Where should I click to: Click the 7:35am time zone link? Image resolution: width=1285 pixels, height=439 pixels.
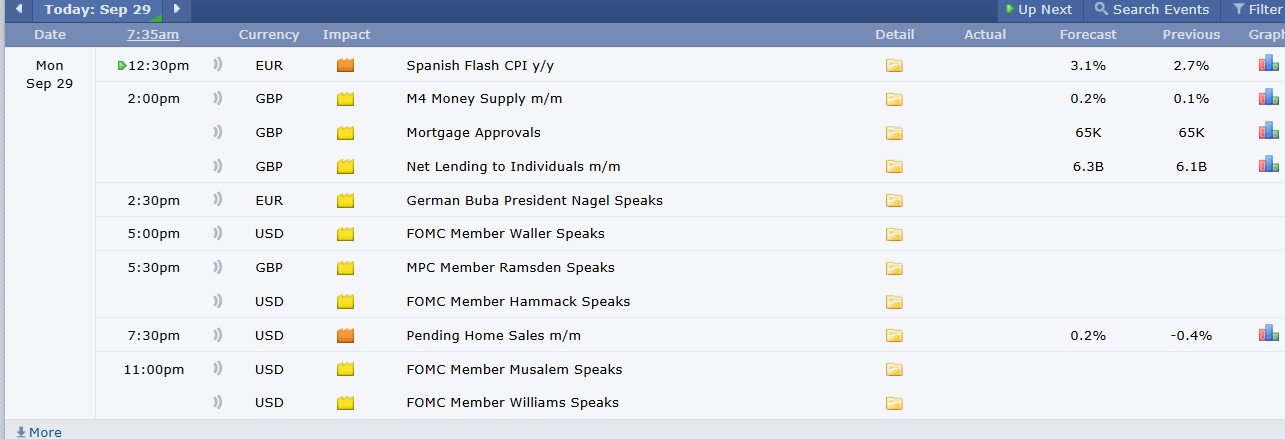click(153, 34)
